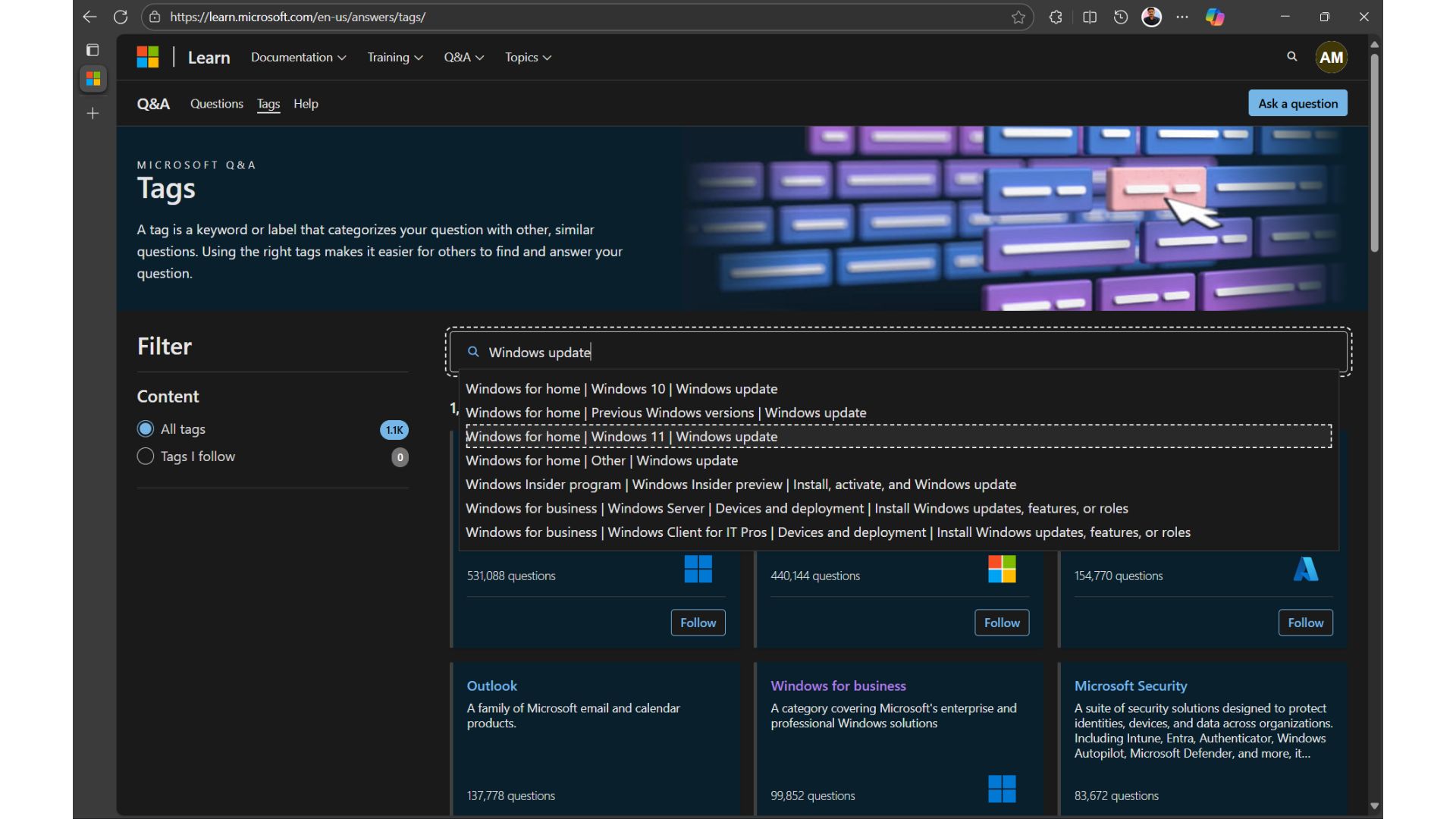Open the Copilot icon in browser toolbar
The height and width of the screenshot is (819, 1456).
pos(1215,17)
